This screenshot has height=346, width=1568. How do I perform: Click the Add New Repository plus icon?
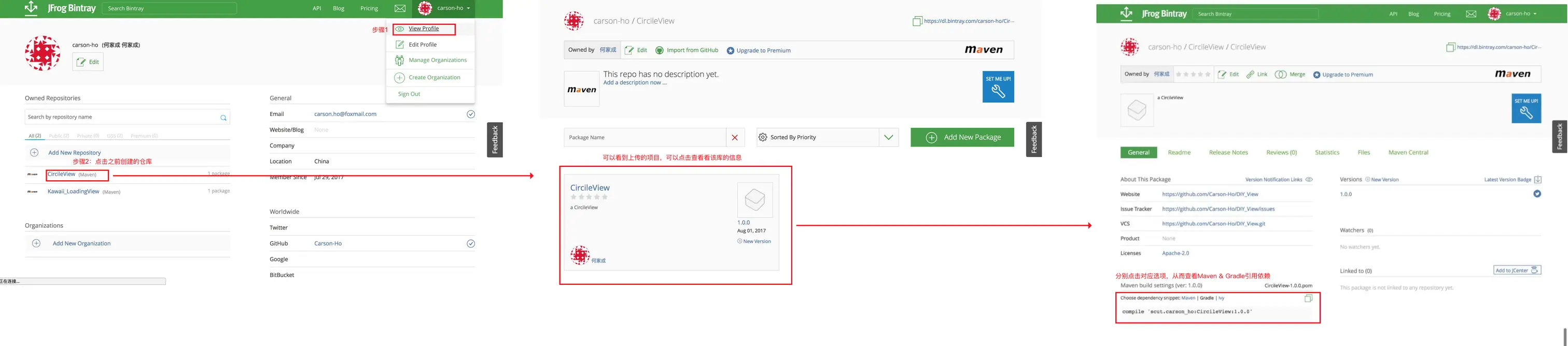click(x=35, y=153)
